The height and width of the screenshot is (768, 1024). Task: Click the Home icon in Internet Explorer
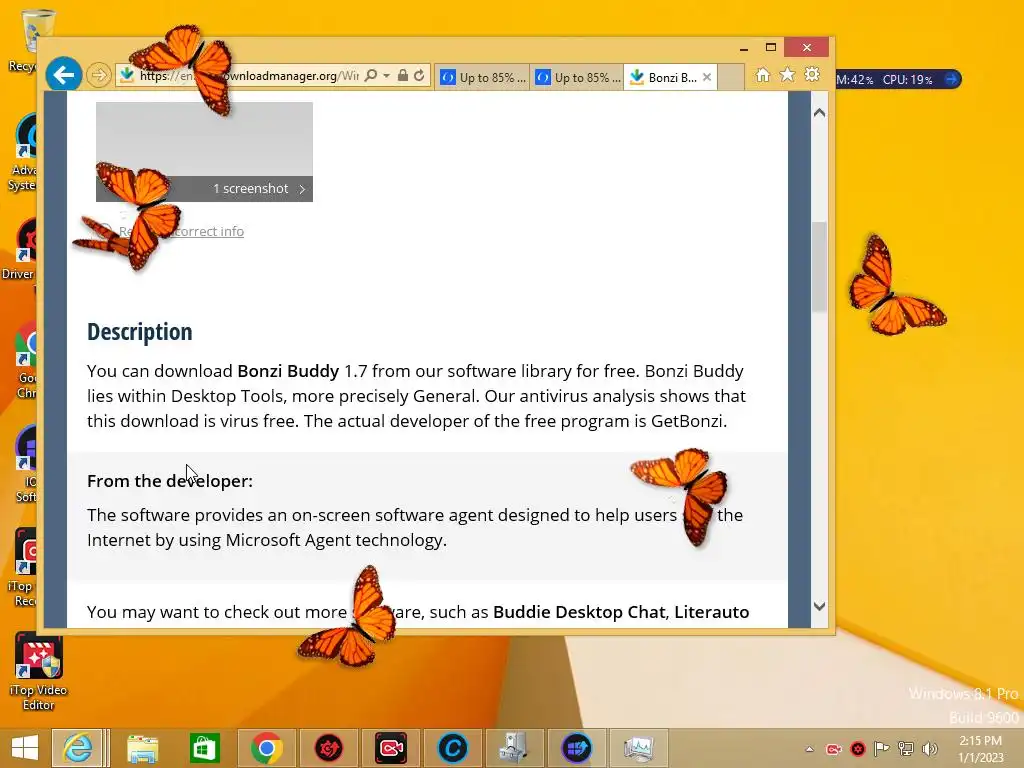763,75
